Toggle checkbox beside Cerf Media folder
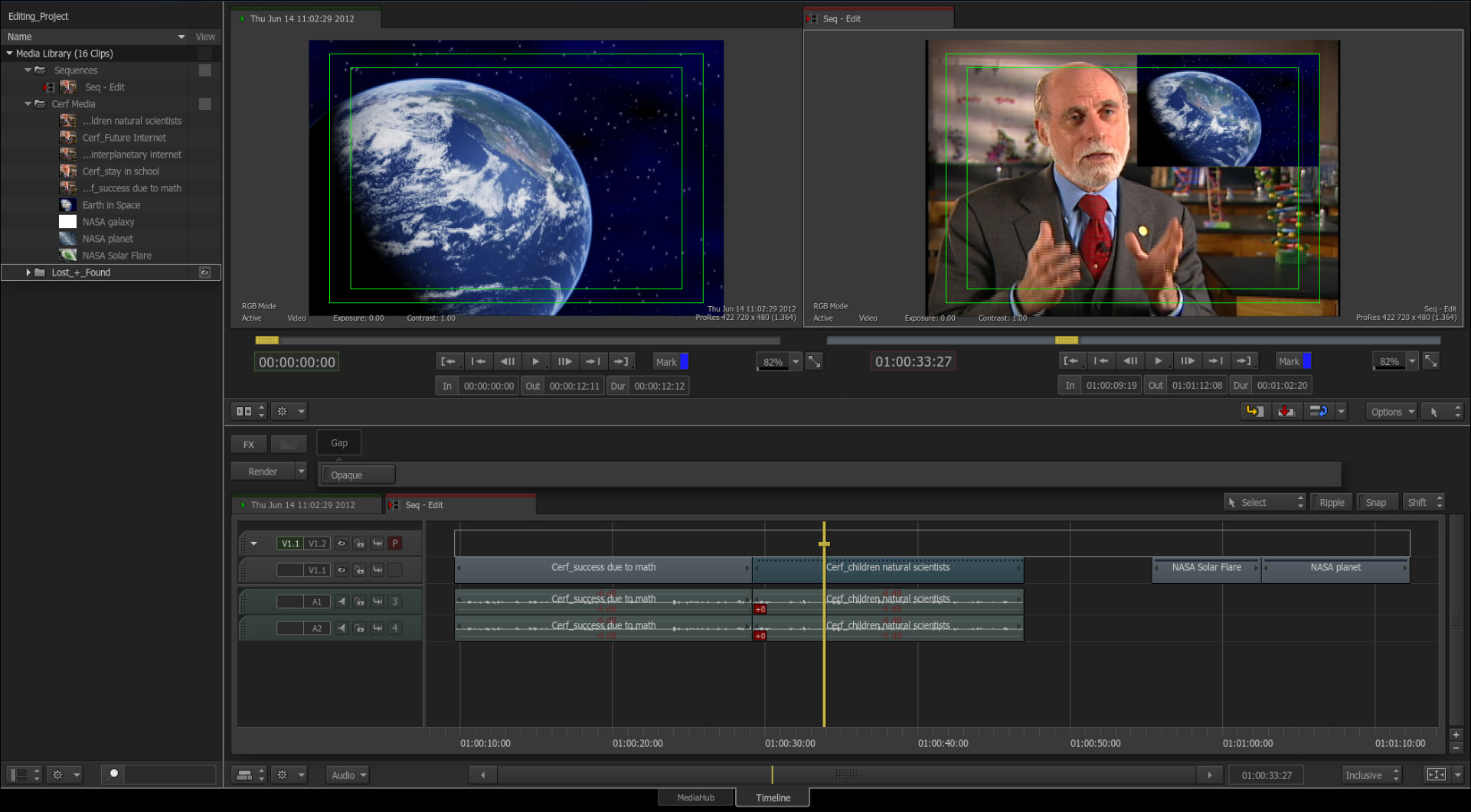Viewport: 1471px width, 812px height. tap(204, 104)
